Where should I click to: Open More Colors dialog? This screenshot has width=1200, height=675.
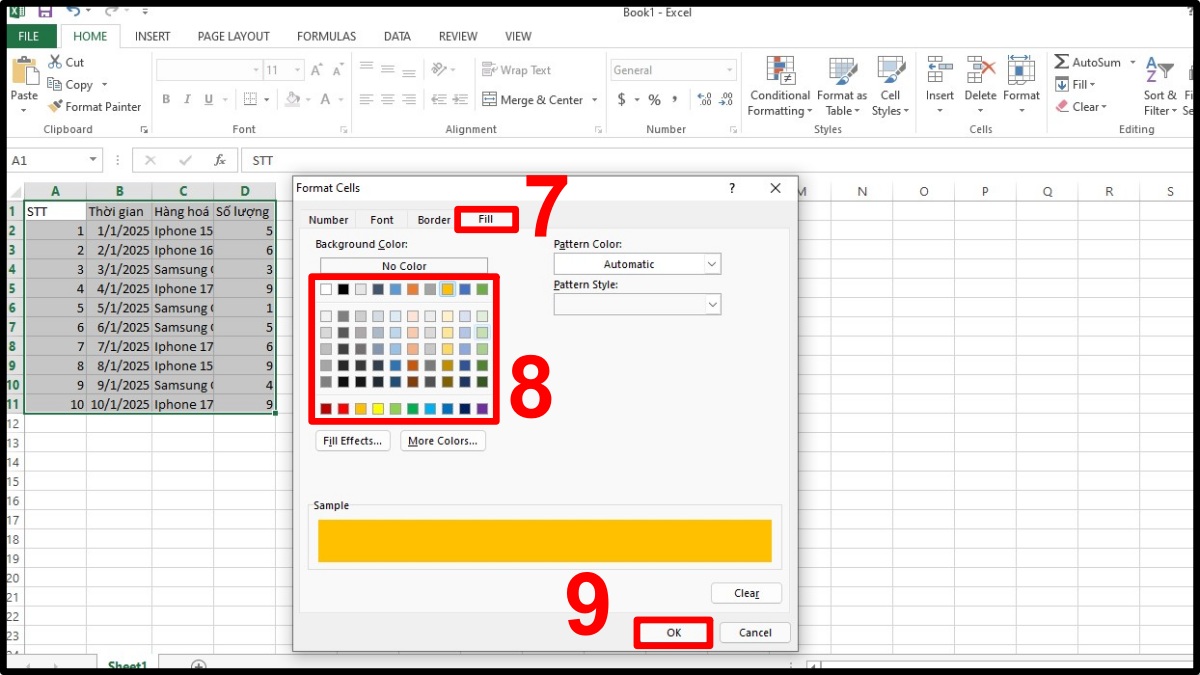443,441
